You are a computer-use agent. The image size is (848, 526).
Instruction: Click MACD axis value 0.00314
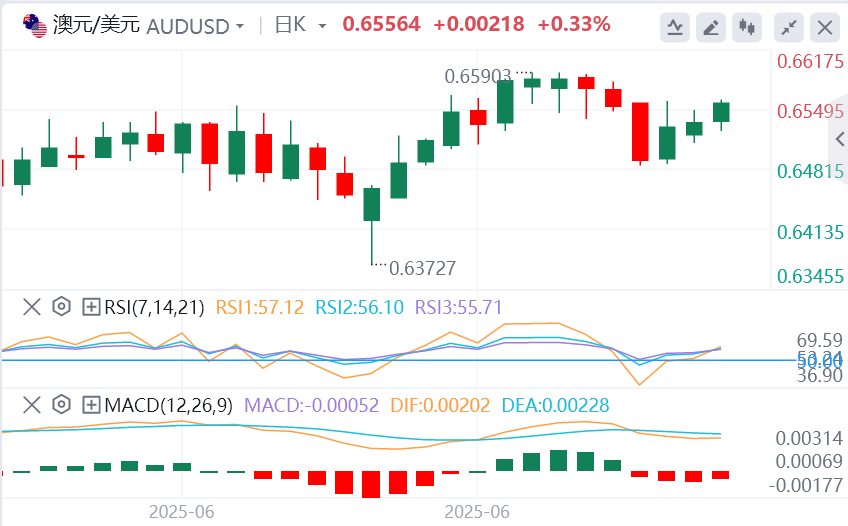pos(809,438)
